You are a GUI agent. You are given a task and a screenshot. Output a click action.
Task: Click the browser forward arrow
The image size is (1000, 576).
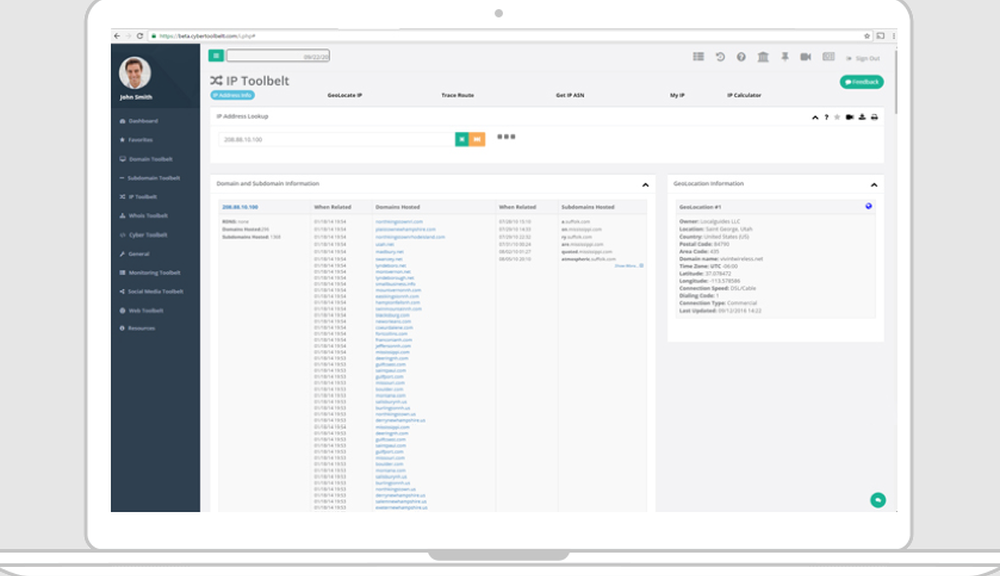point(128,36)
